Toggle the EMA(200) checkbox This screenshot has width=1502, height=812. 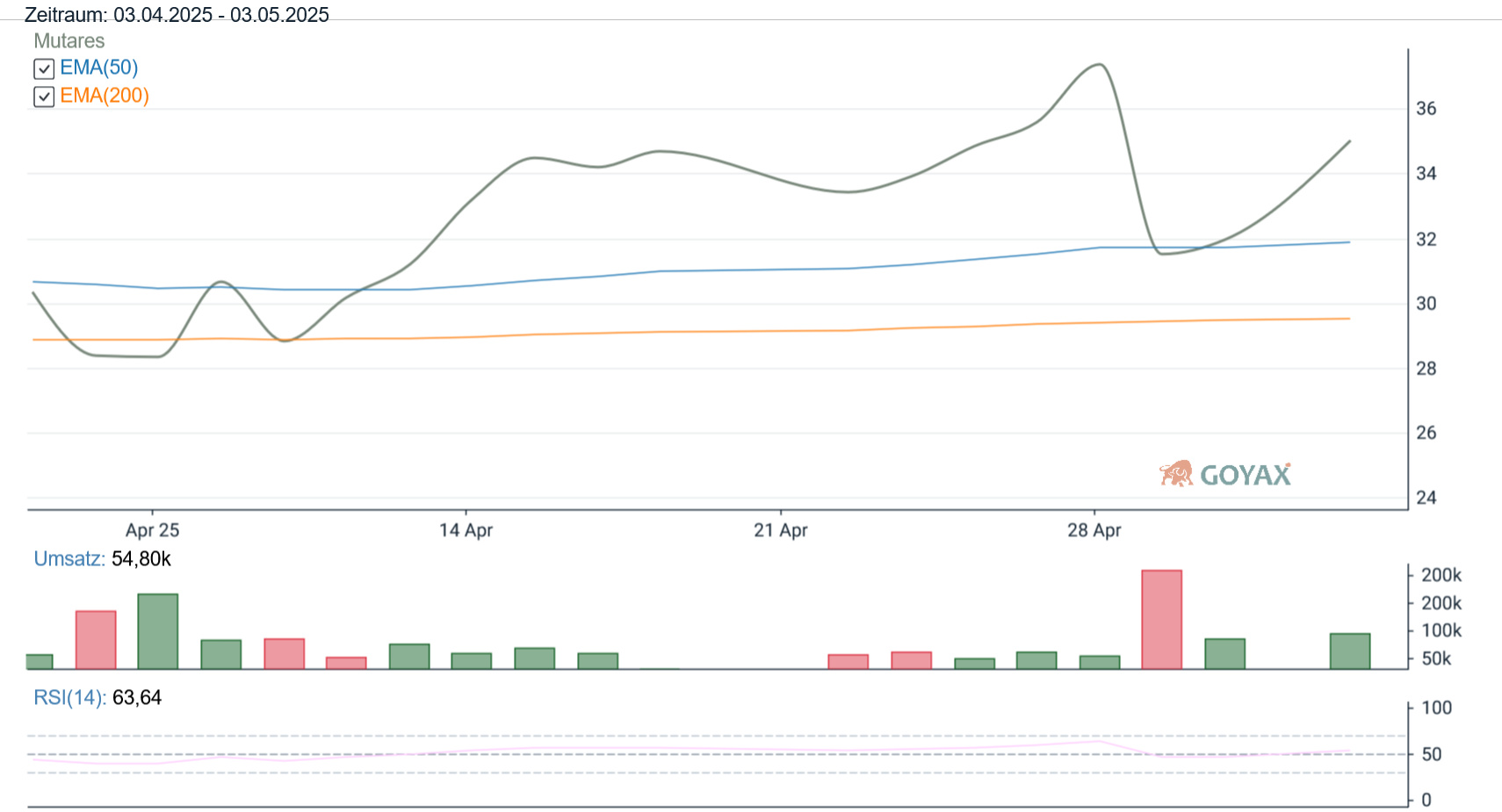tap(44, 97)
